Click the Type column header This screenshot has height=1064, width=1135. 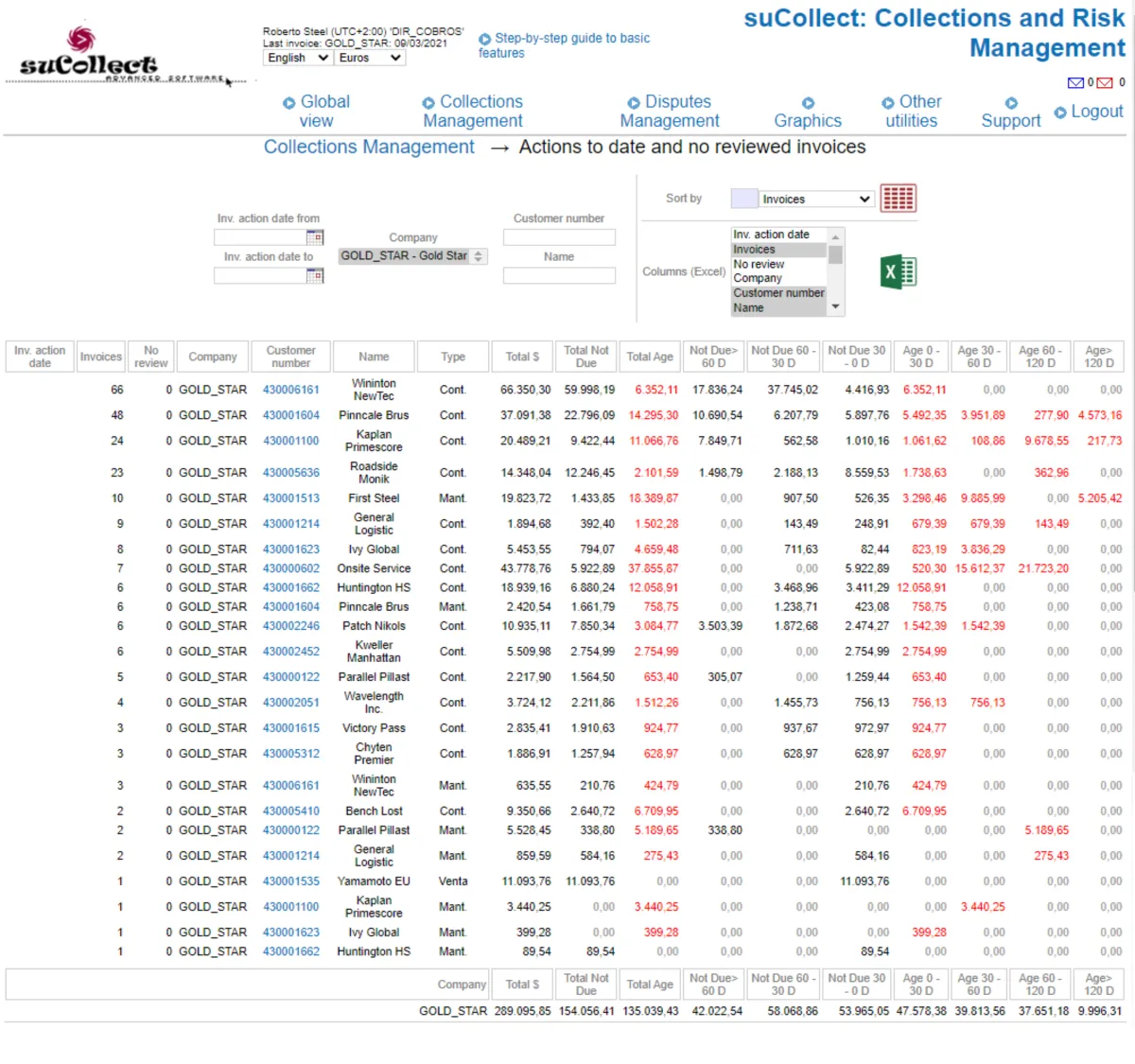(453, 357)
